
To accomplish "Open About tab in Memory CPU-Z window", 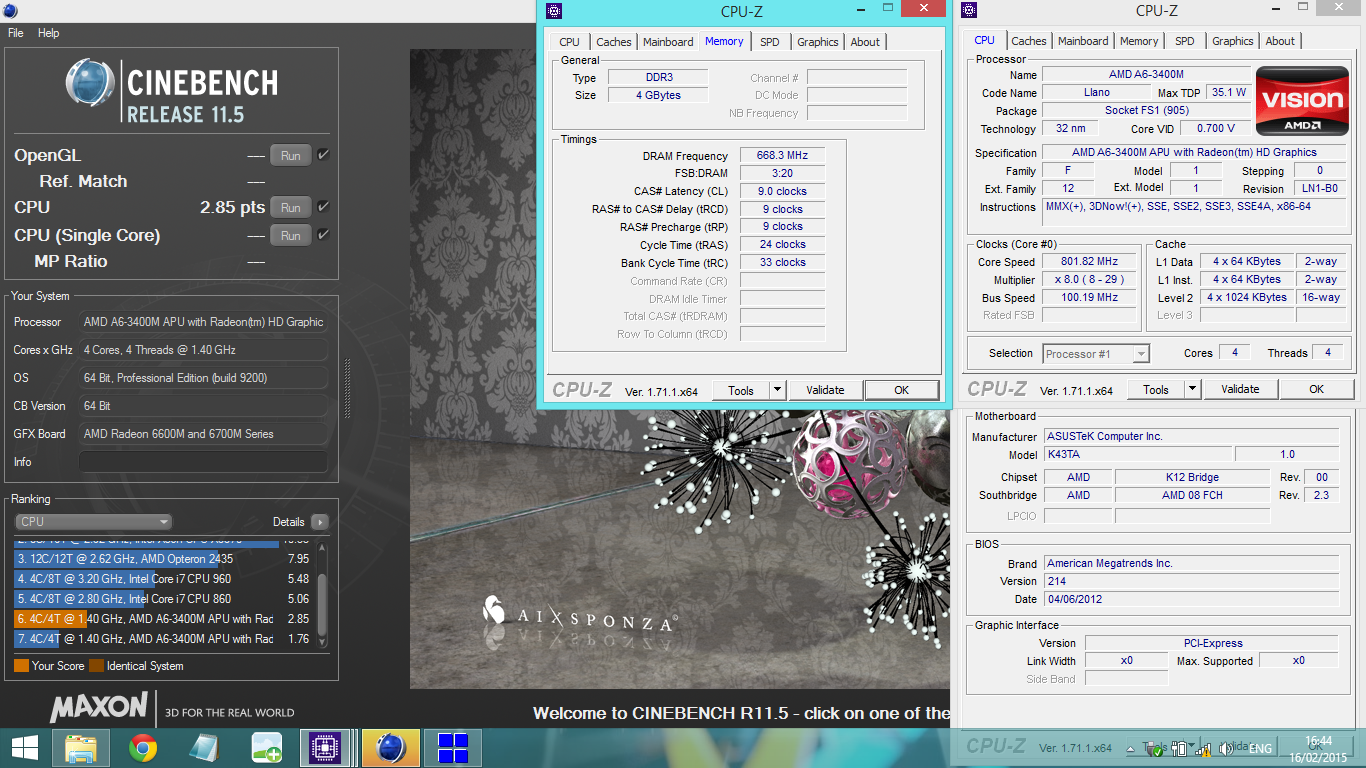I will [x=865, y=42].
